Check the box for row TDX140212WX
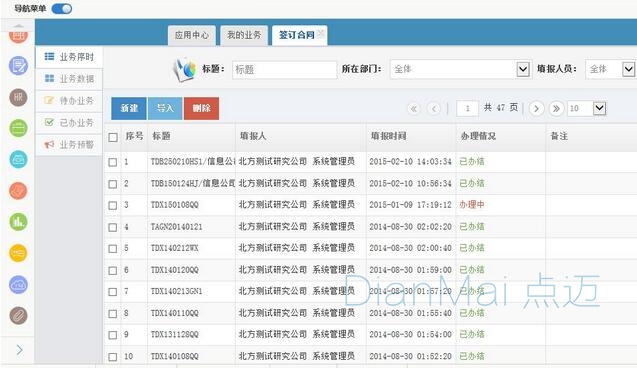This screenshot has width=637, height=368. tap(113, 249)
